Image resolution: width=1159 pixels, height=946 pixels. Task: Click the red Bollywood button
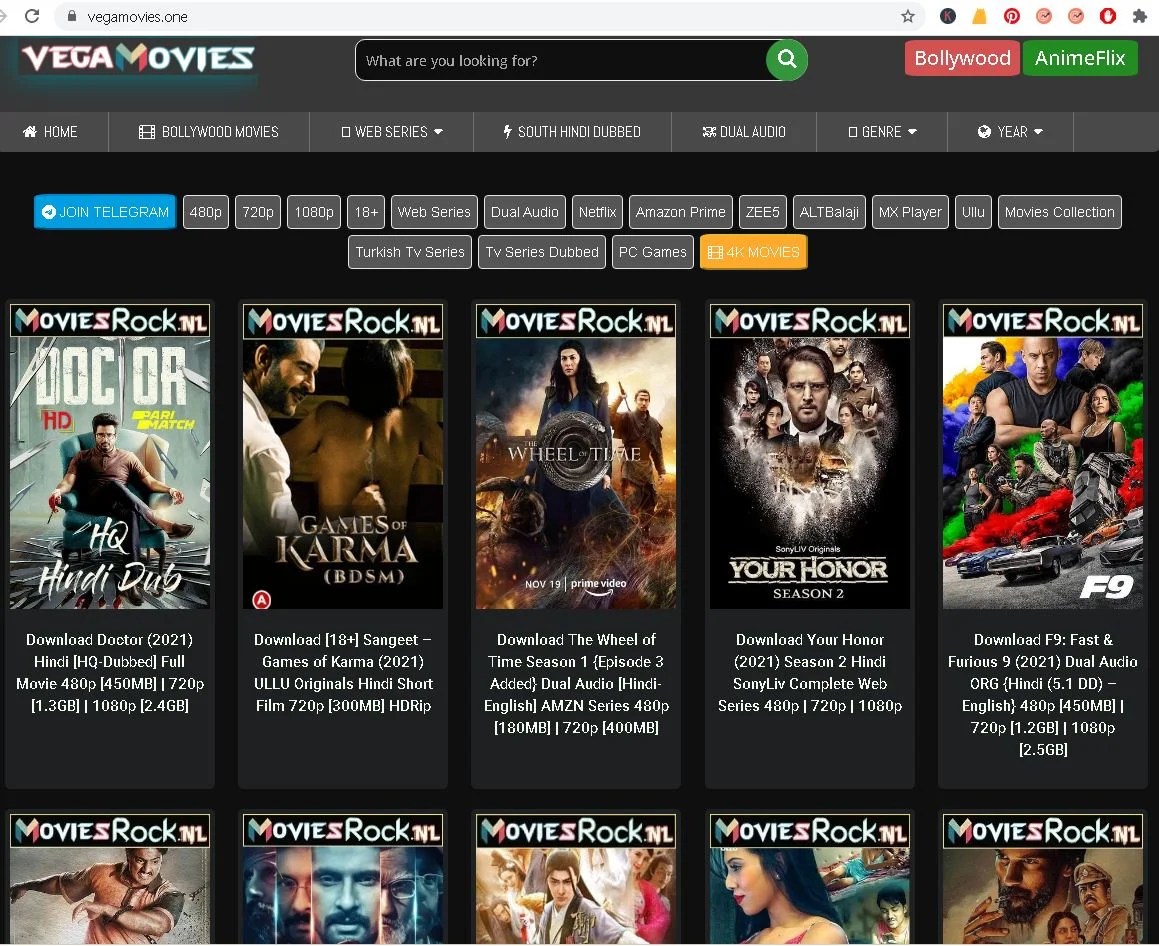pos(962,58)
